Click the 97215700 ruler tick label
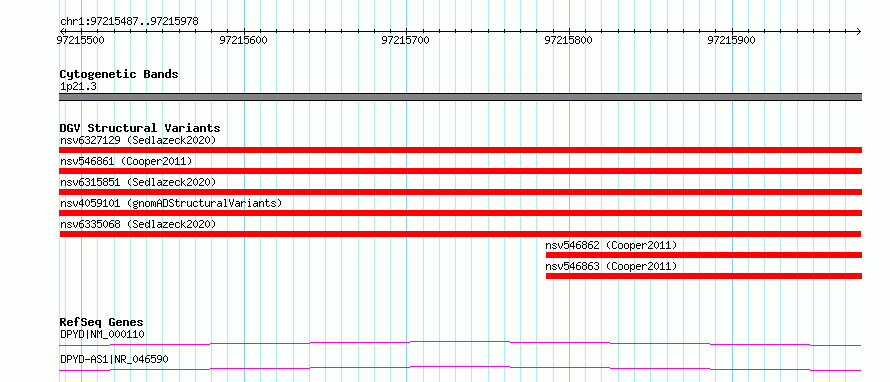The width and height of the screenshot is (890, 382). (405, 40)
